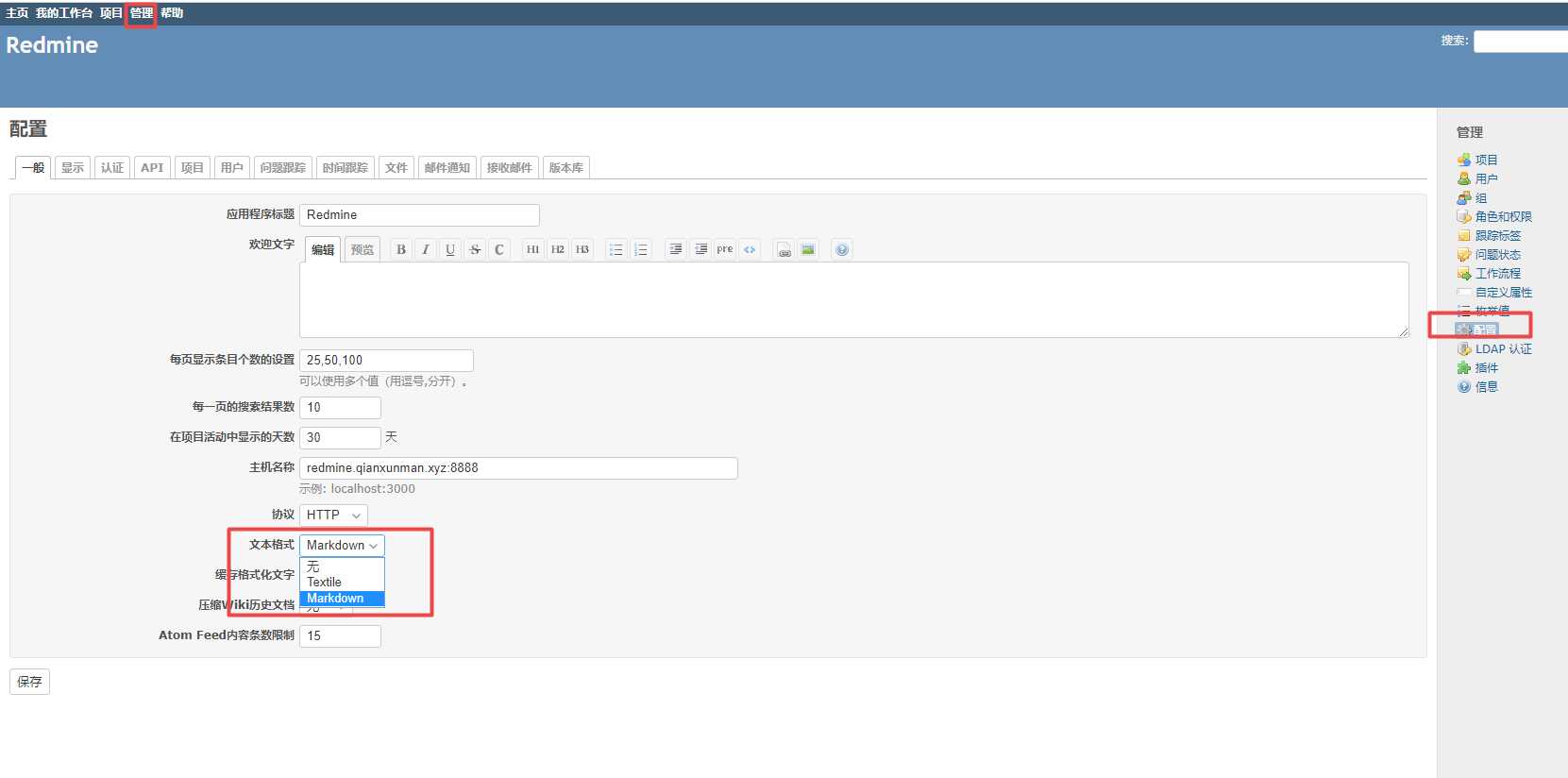Apply italic formatting in welcome text editor
1568x778 pixels.
426,249
